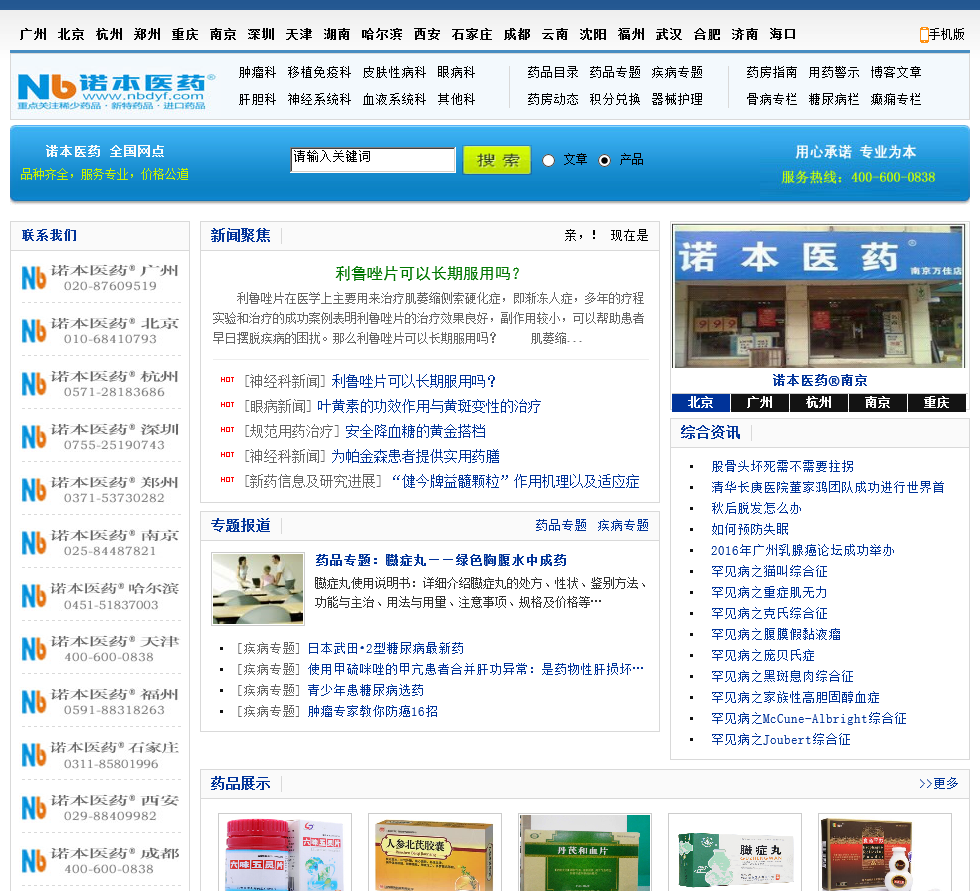Open 人参北芪胶囊 product thumbnail
The image size is (980, 891).
pyautogui.click(x=435, y=852)
